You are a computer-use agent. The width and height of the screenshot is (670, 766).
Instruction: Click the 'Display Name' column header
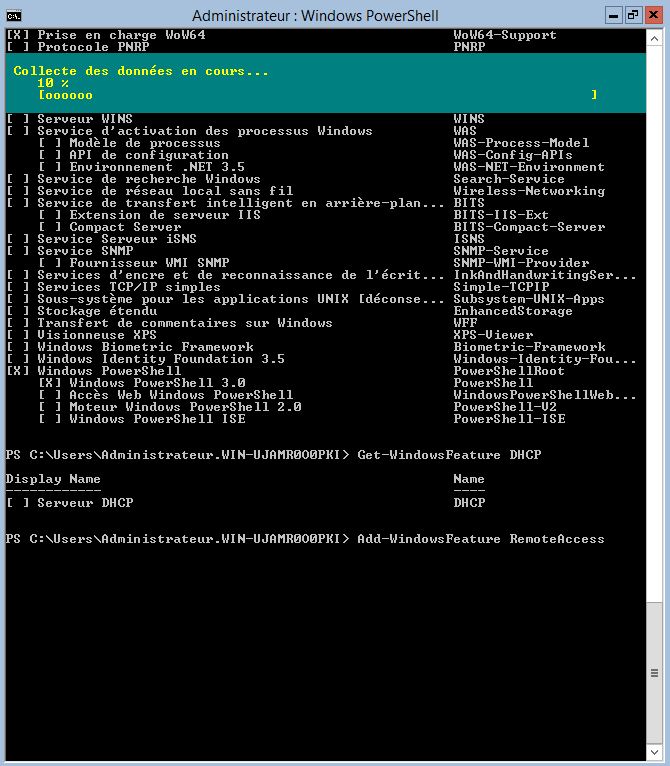click(53, 479)
